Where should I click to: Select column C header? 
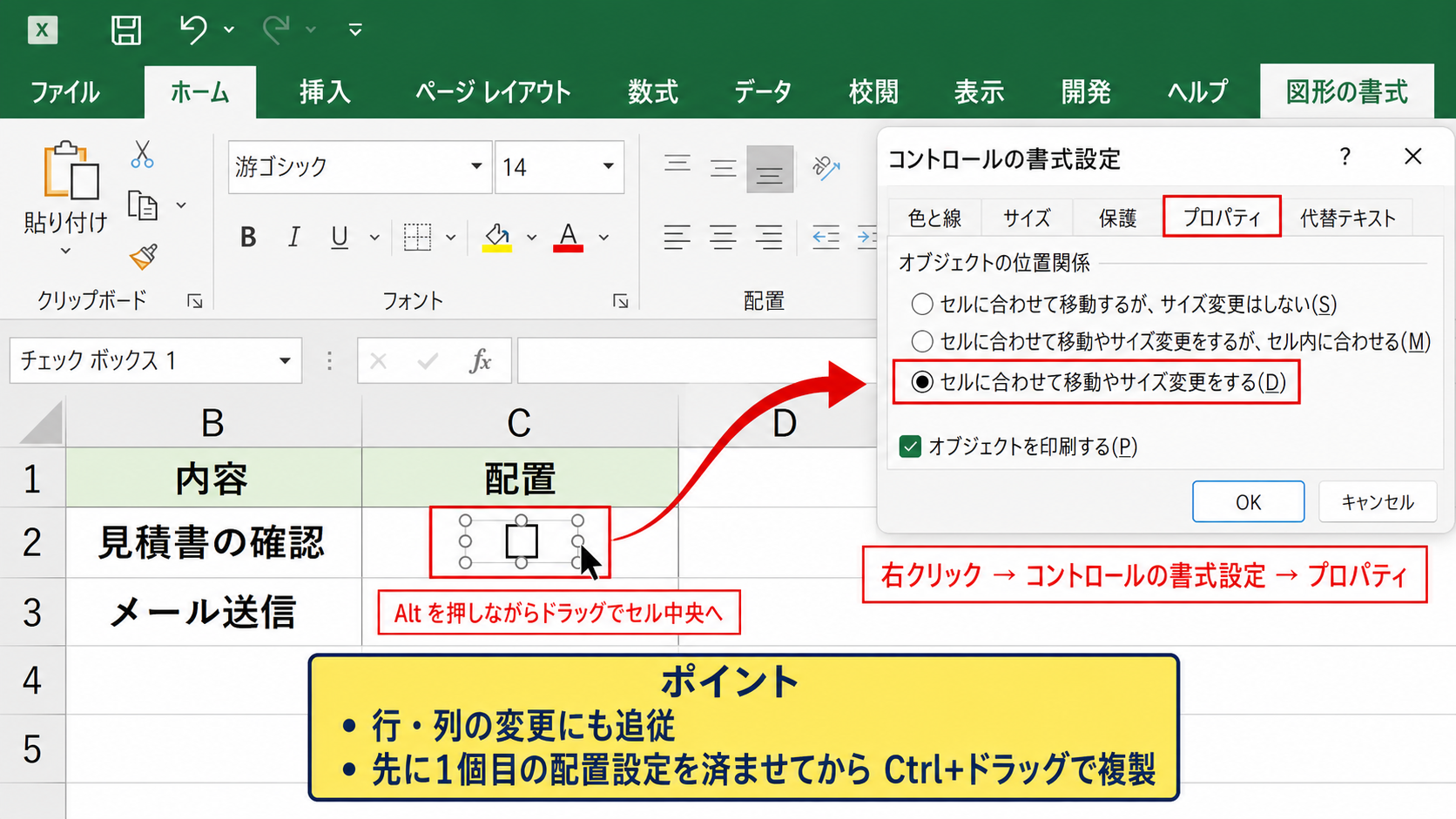pyautogui.click(x=520, y=423)
